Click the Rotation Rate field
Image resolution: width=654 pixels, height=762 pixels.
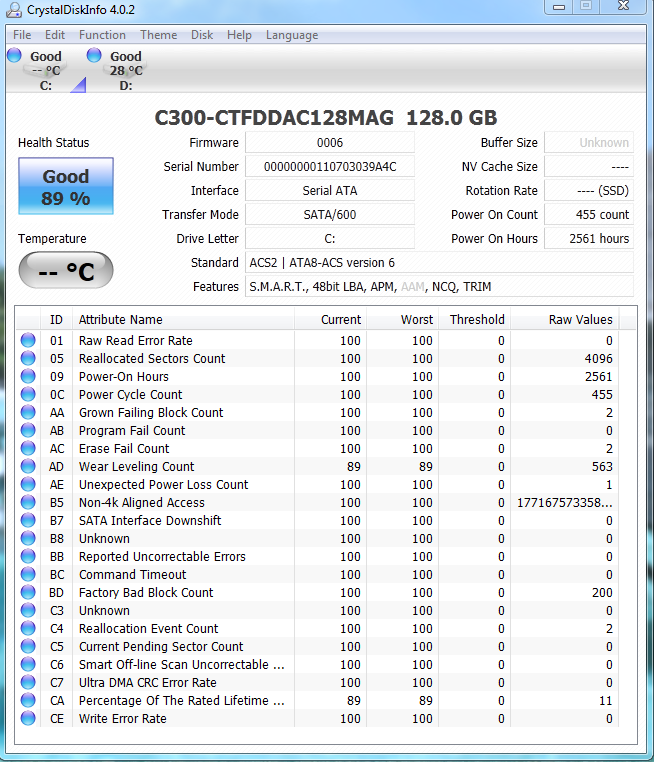point(589,190)
